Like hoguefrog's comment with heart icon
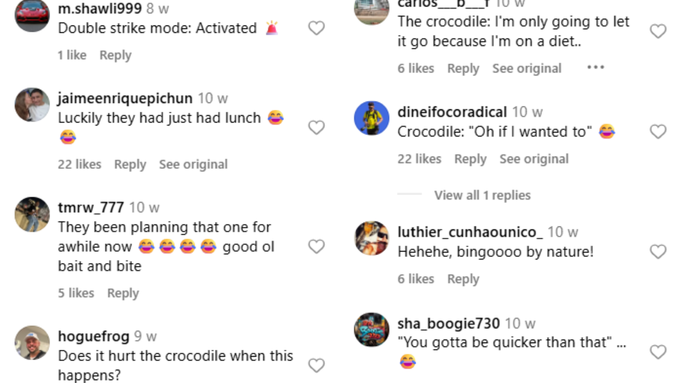The image size is (680, 383). [x=316, y=365]
